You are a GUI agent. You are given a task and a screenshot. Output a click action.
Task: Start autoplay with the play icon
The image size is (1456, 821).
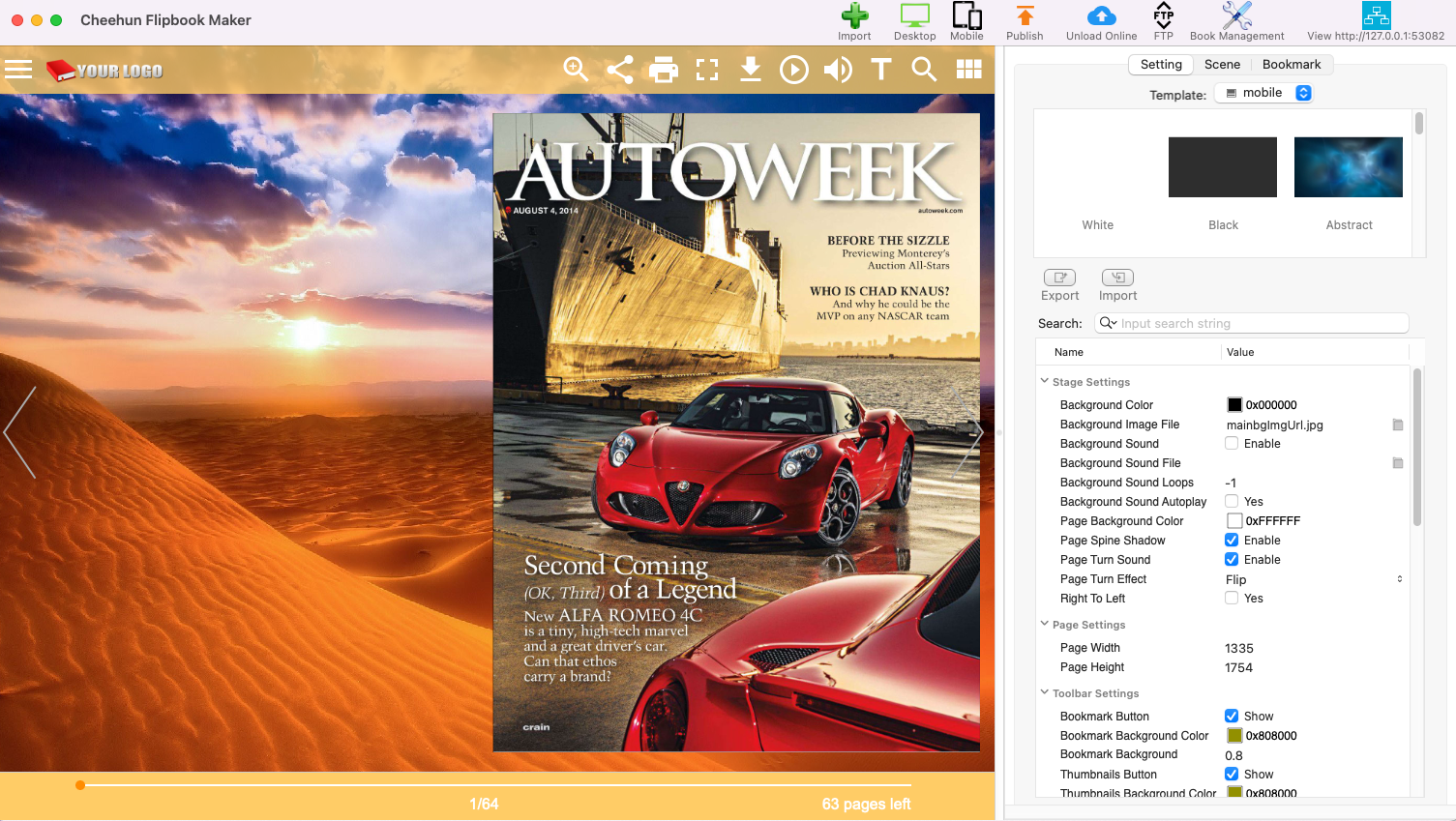(x=794, y=70)
